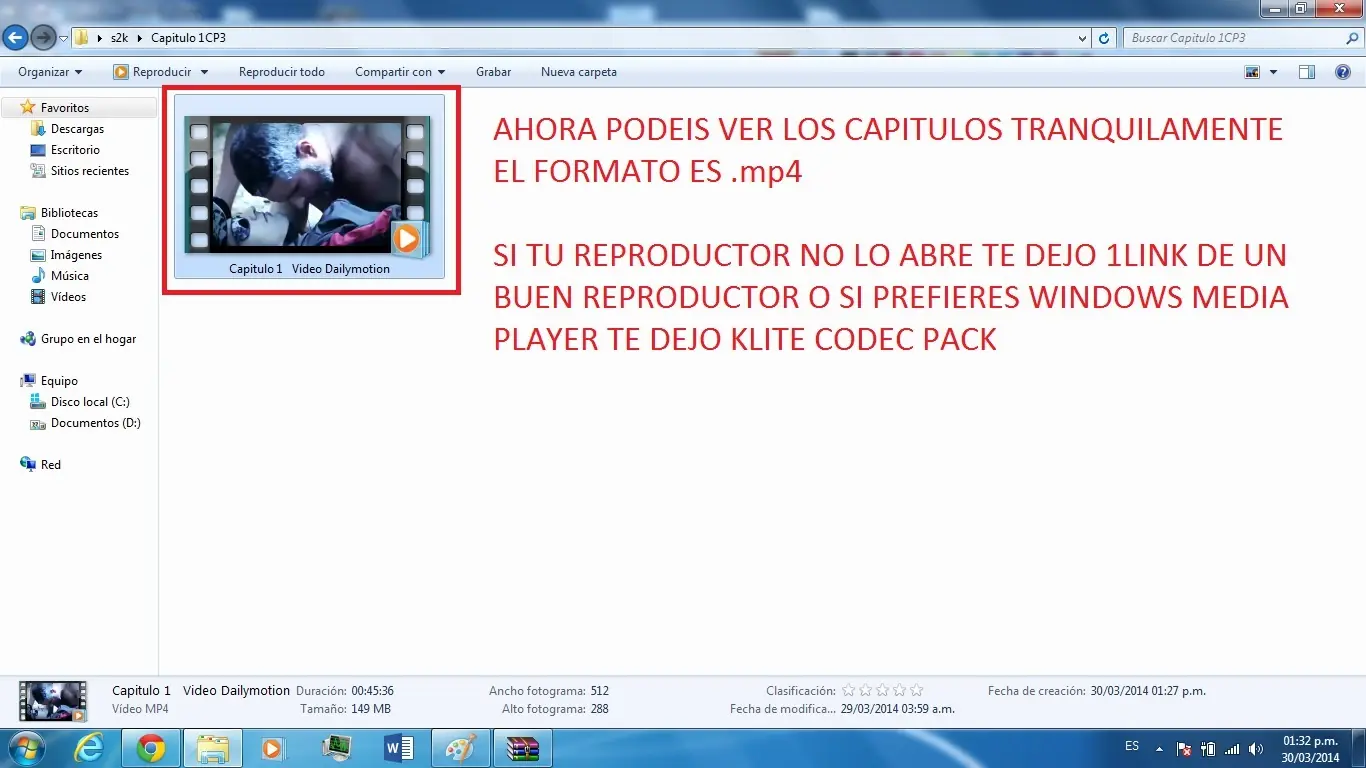Open the network signal tray icon

click(x=1232, y=748)
